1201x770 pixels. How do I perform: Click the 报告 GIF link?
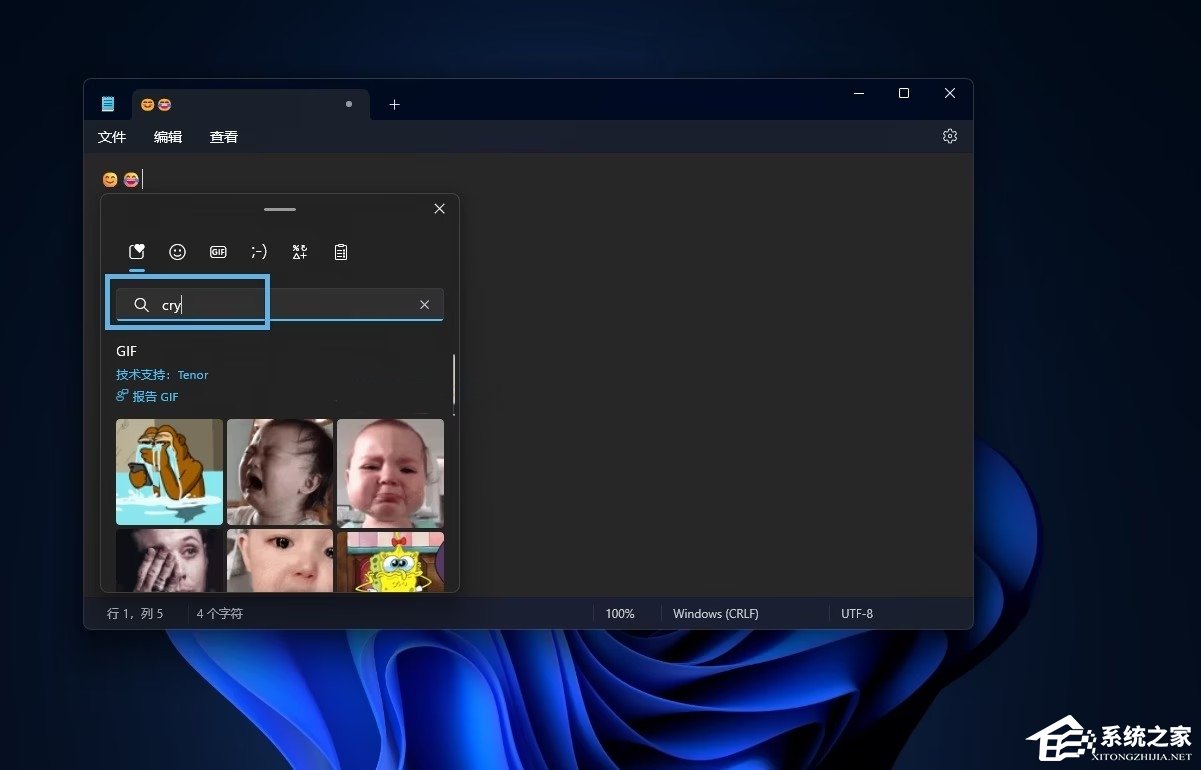tap(148, 397)
